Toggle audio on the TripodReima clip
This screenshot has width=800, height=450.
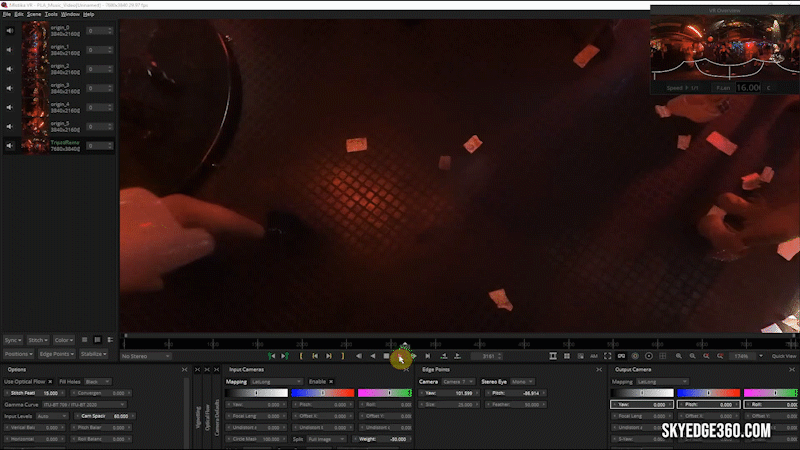coord(10,146)
